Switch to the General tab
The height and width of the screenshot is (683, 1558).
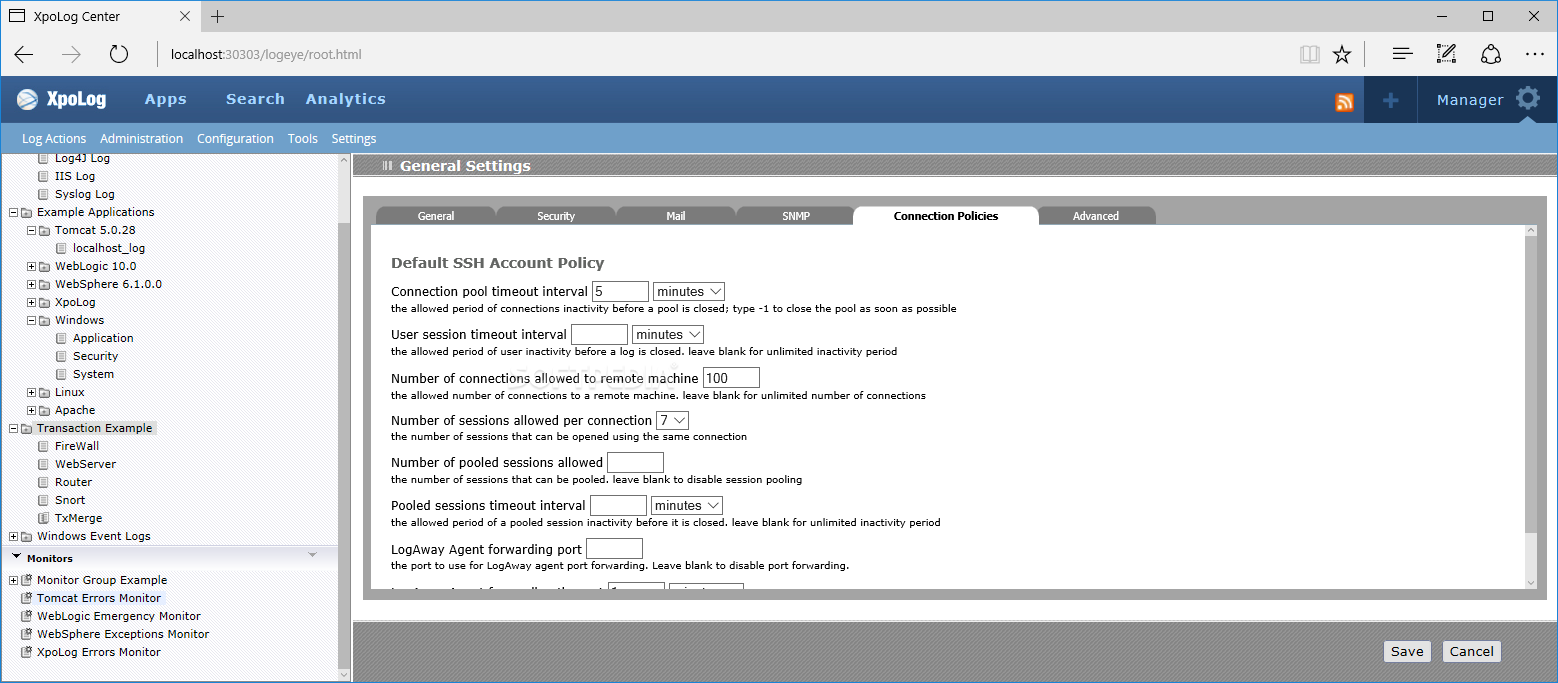(436, 216)
